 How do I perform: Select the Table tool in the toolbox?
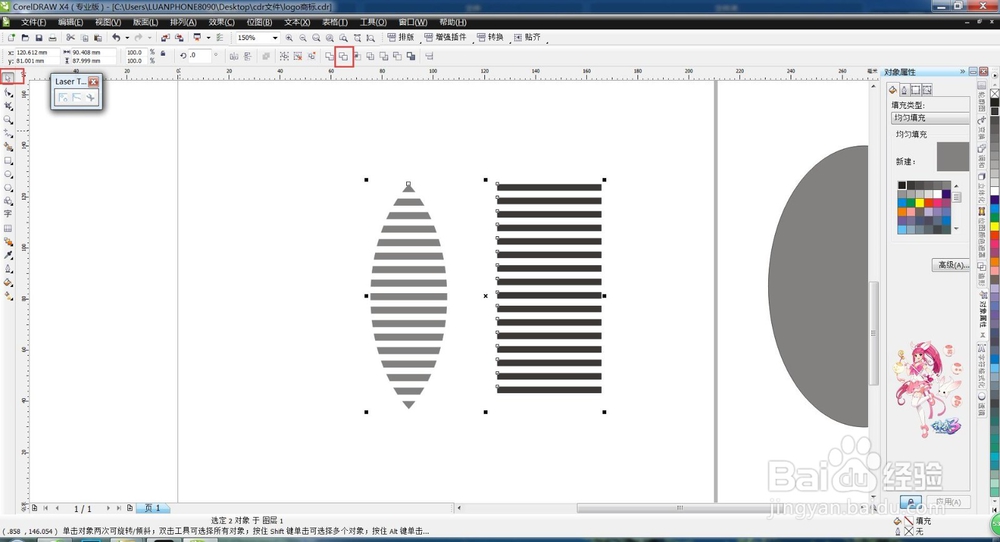[8, 228]
